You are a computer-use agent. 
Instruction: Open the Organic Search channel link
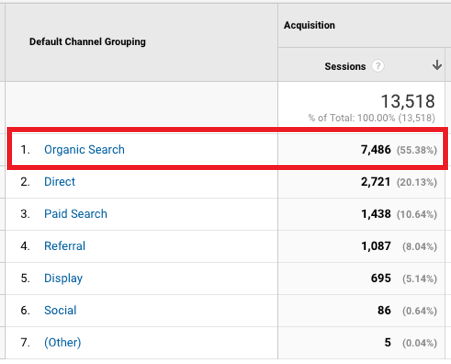(84, 150)
